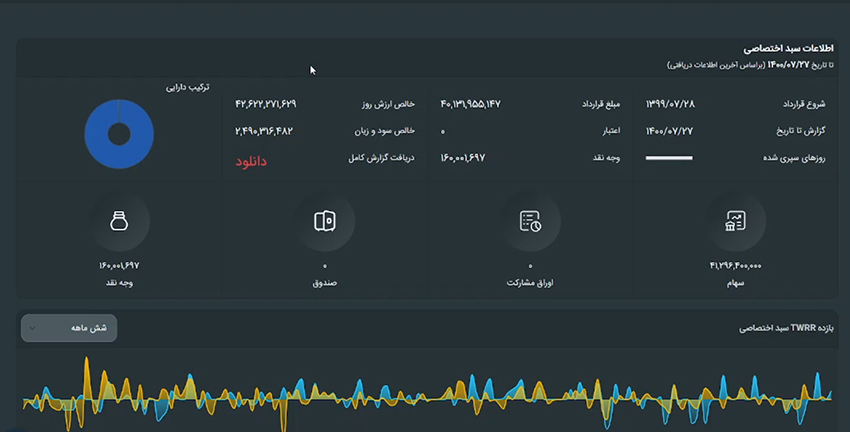850x432 pixels.
Task: Click the cash (وجه نقد) jar icon
Action: coord(118,222)
